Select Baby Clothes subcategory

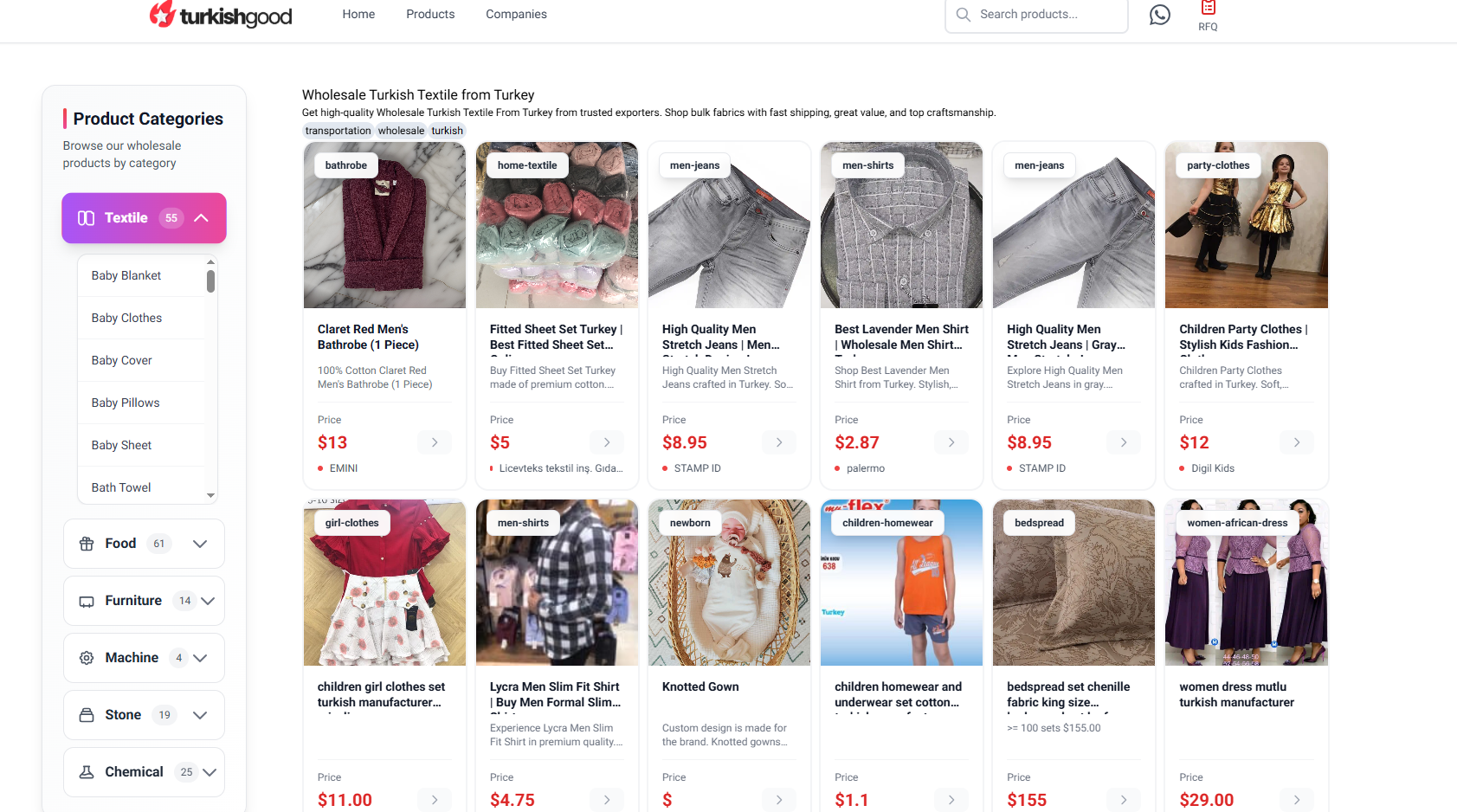point(126,318)
